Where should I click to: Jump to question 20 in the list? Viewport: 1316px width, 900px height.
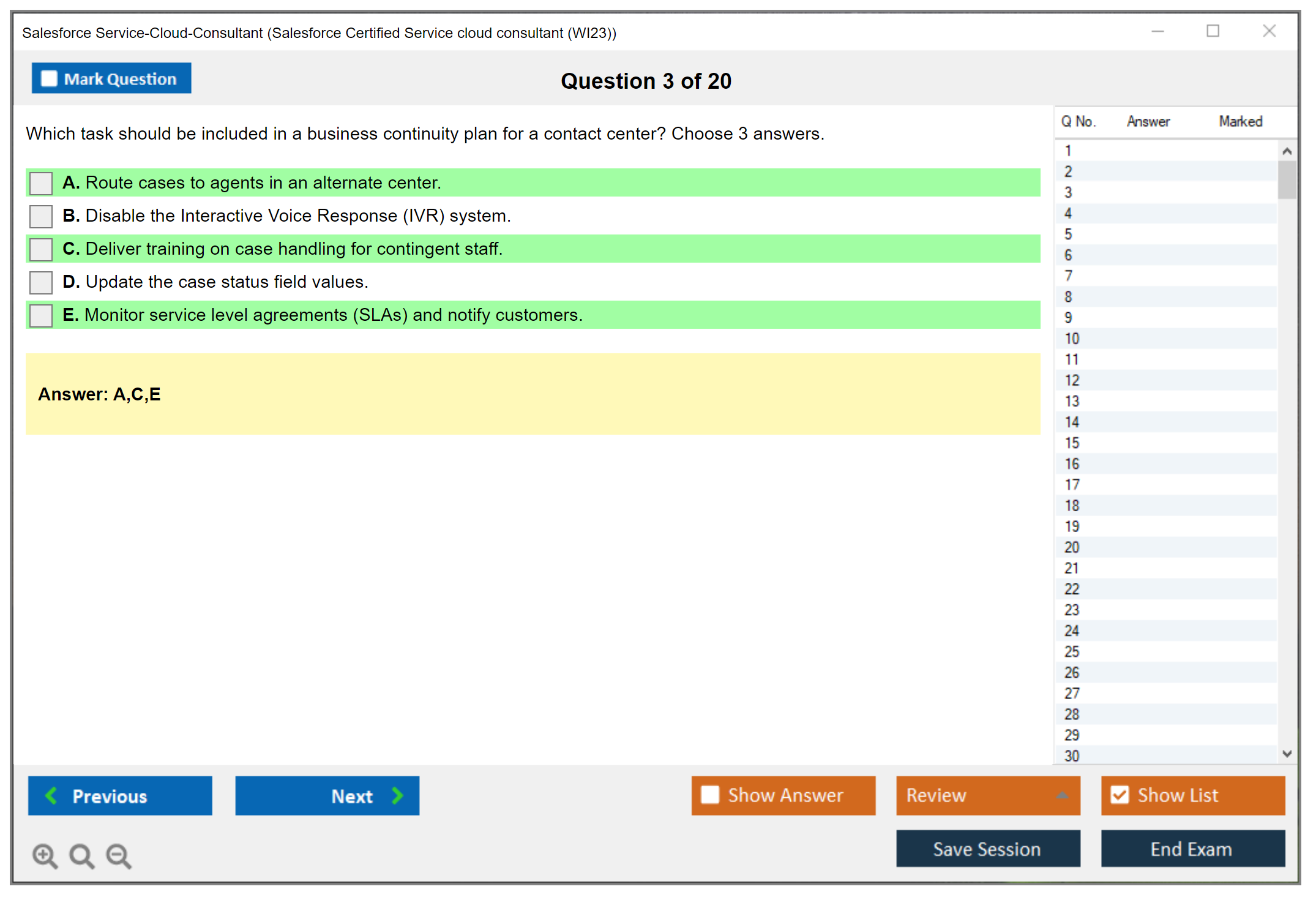click(x=1072, y=547)
